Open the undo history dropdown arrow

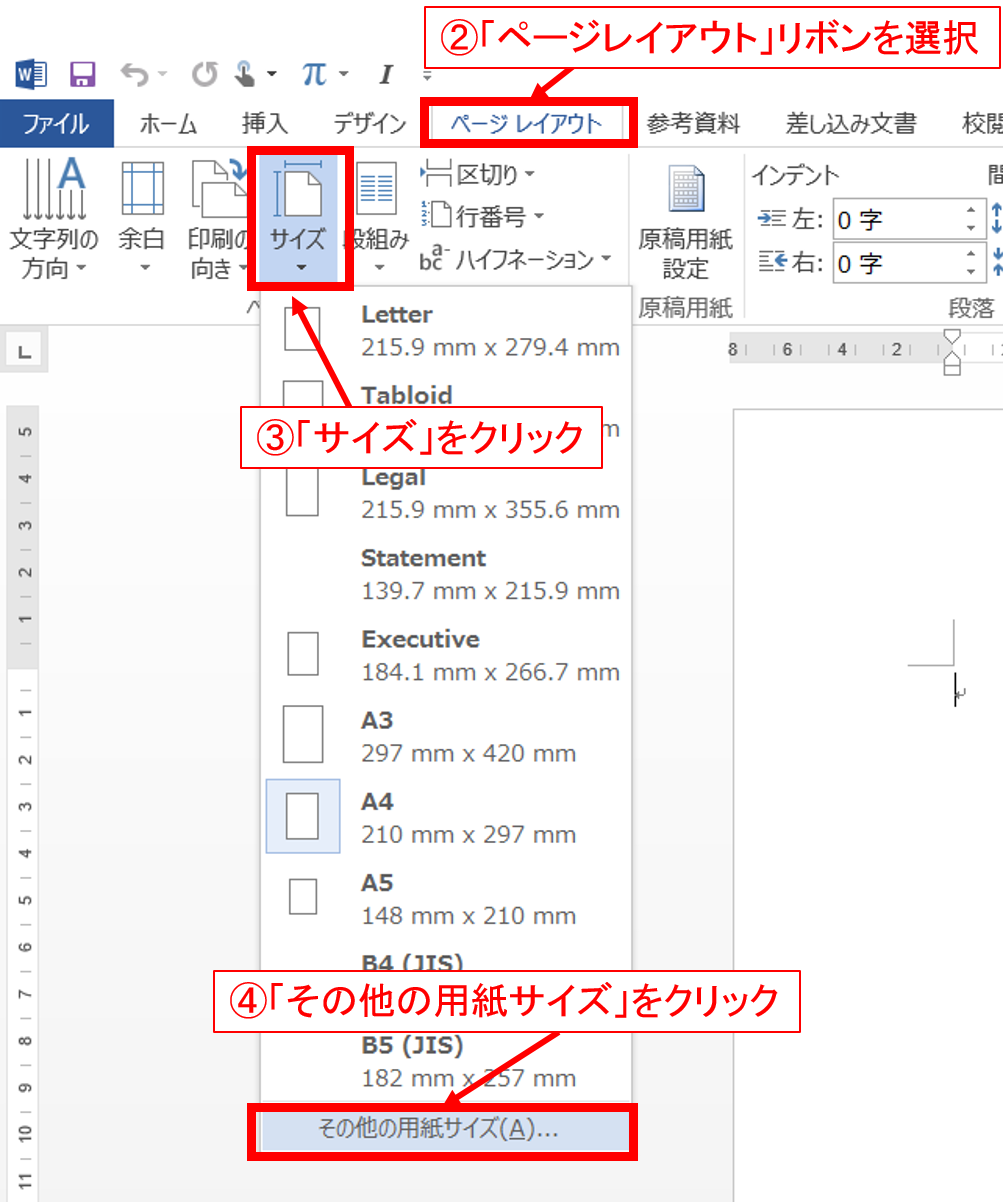(163, 75)
